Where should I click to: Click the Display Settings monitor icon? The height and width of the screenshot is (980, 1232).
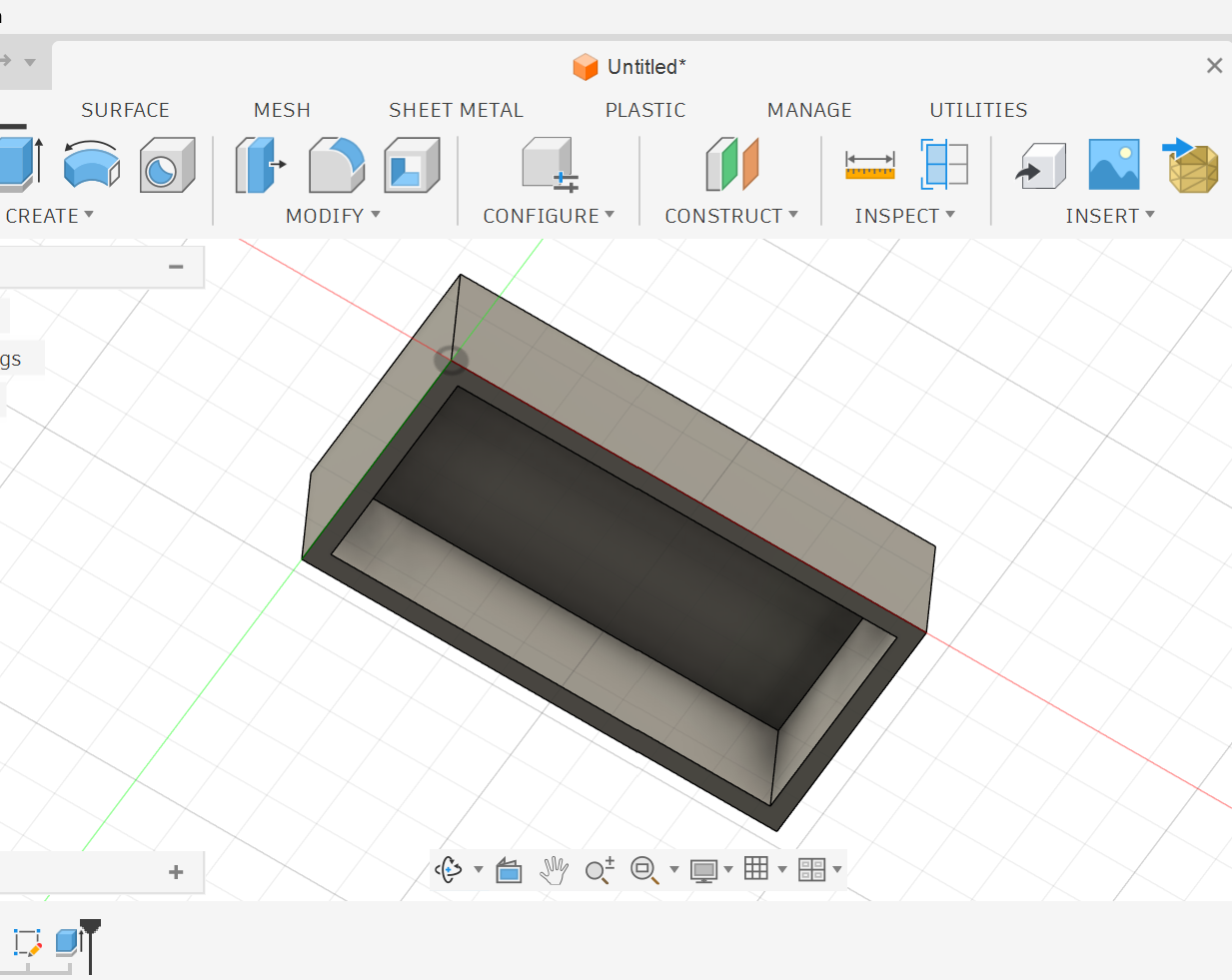click(704, 870)
